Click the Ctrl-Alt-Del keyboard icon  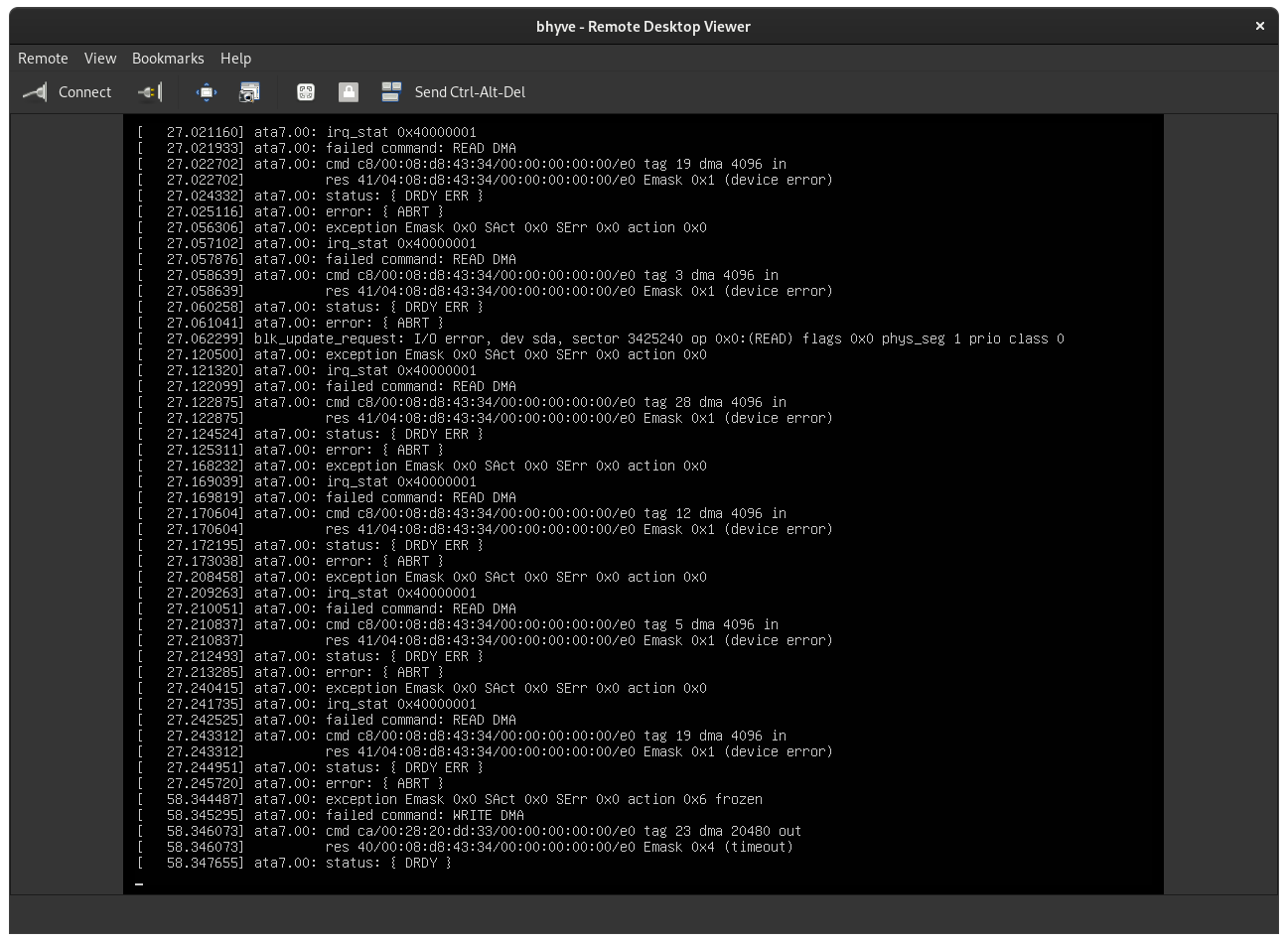(391, 92)
